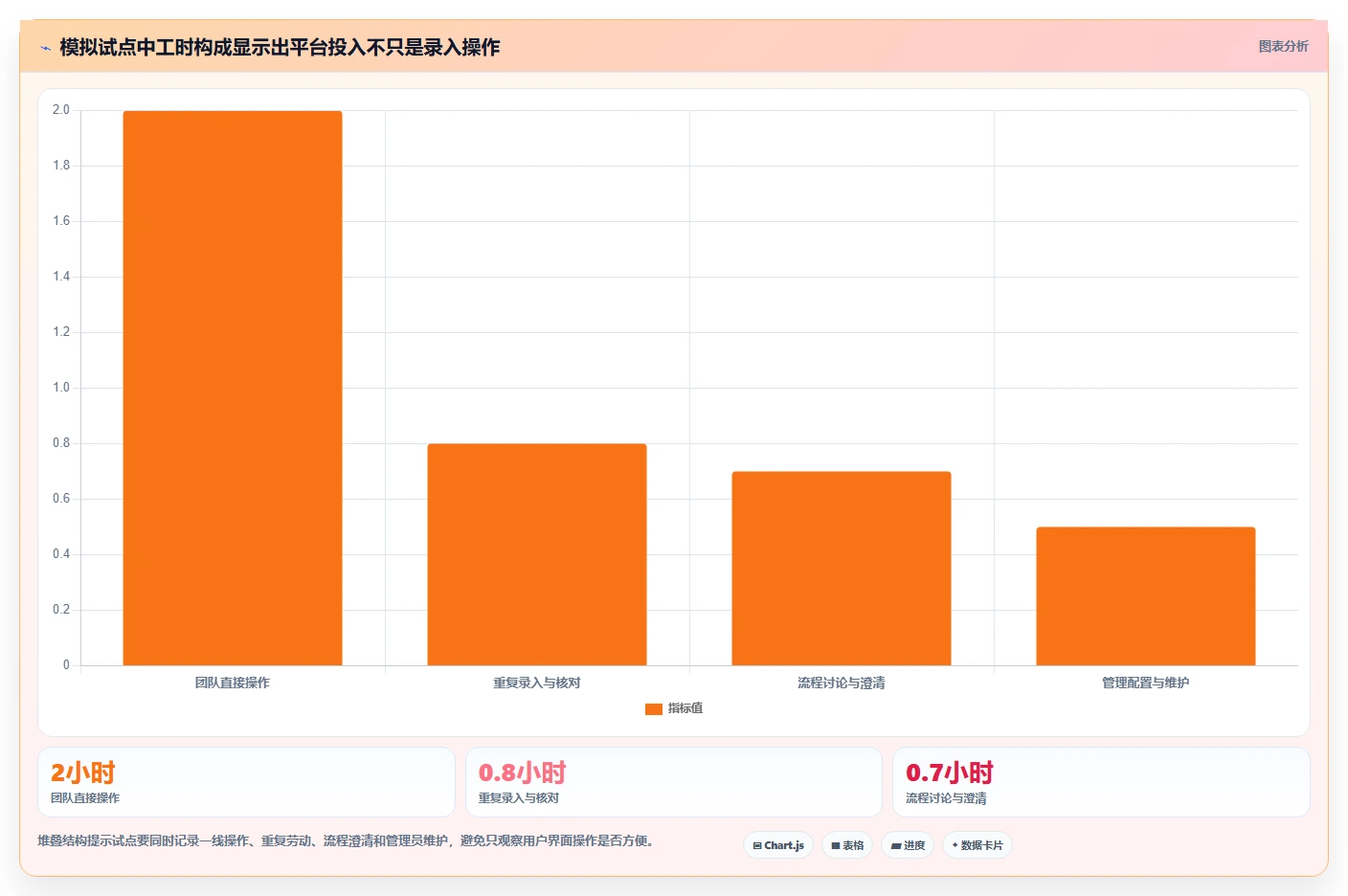Click the footnote text starting 堆叠结构提示
Screen dimensions: 1348x896
[348, 841]
